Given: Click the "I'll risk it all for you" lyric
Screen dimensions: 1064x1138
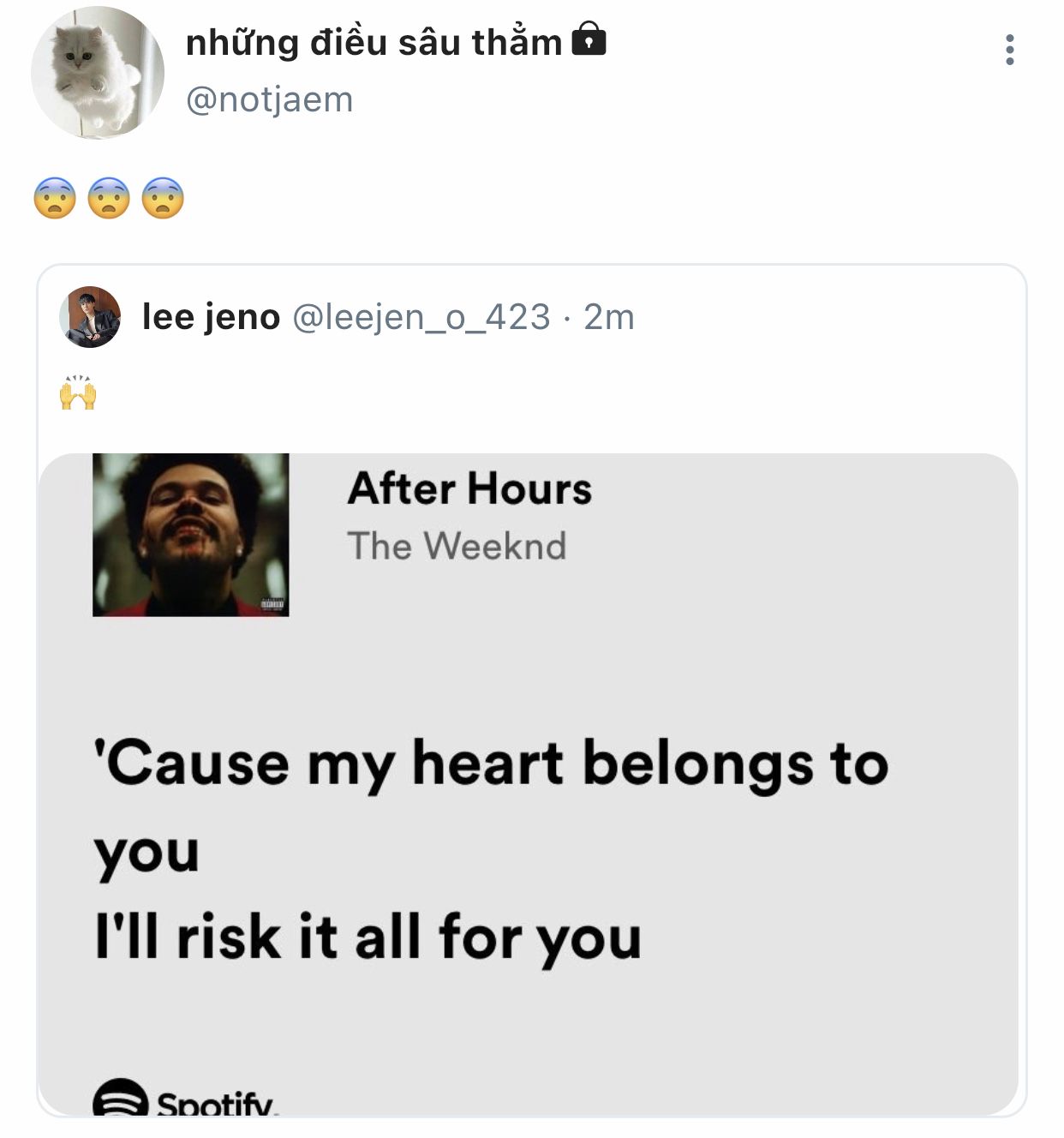Looking at the screenshot, I should point(368,937).
